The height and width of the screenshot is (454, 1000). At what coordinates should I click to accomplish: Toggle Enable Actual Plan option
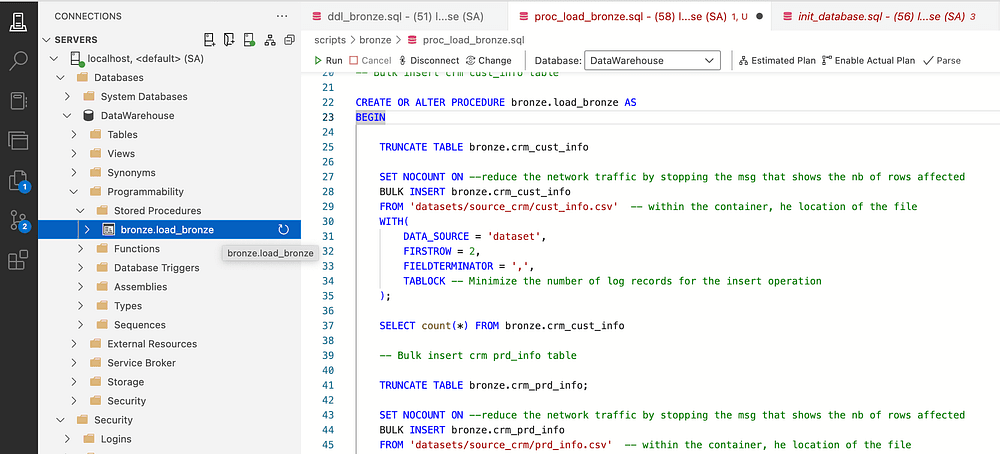[868, 61]
